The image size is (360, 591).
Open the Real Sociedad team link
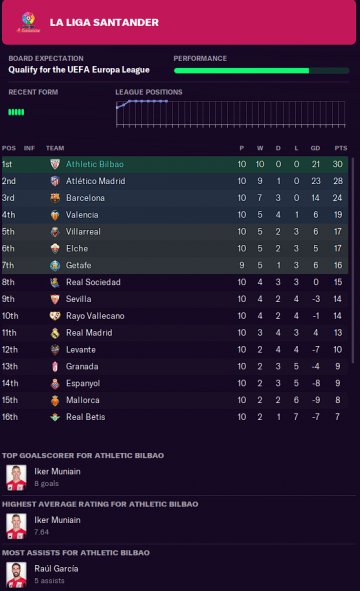(x=93, y=282)
